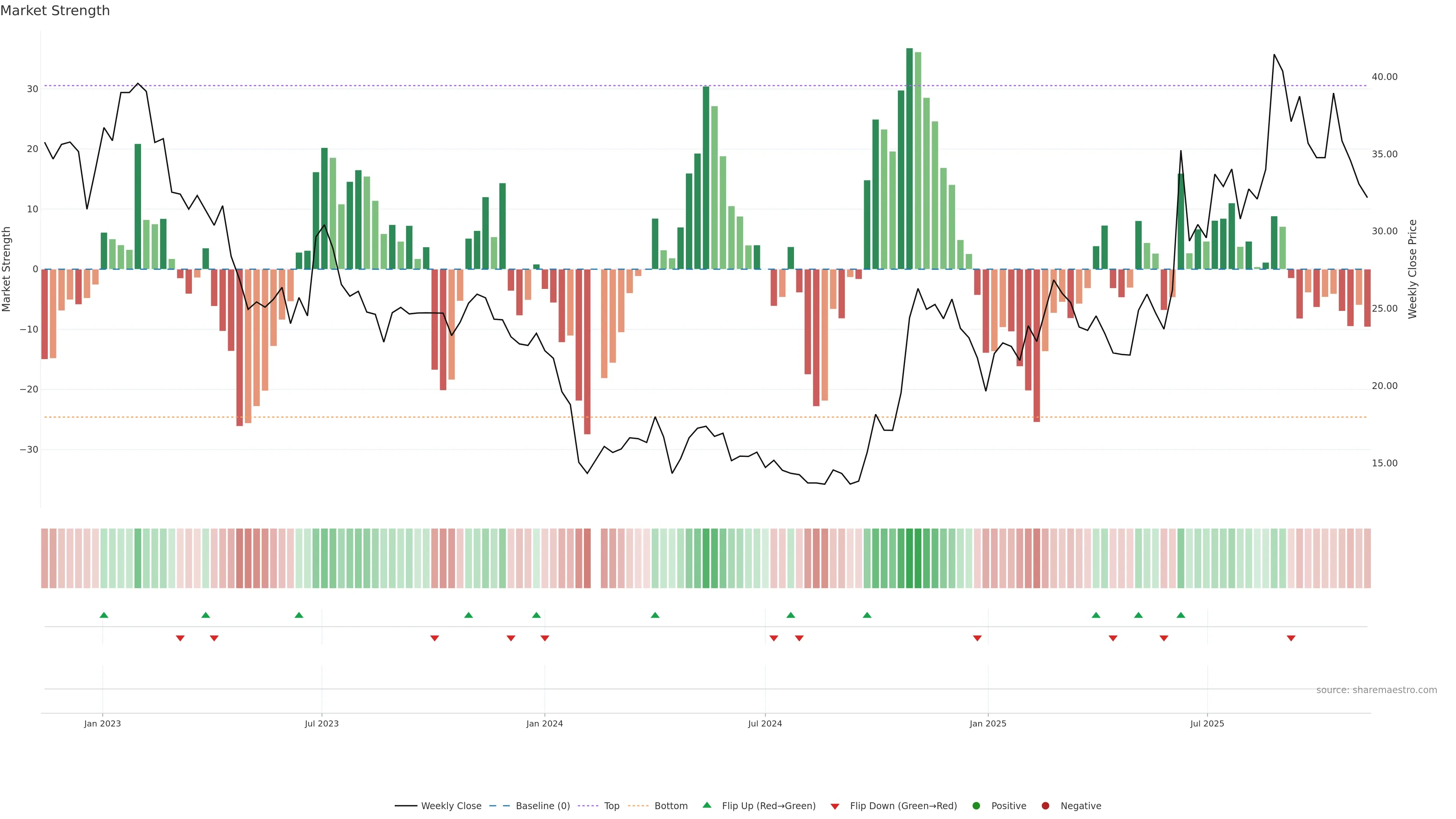1456x819 pixels.
Task: Click the red Flip Down triangle legend icon
Action: tap(834, 806)
